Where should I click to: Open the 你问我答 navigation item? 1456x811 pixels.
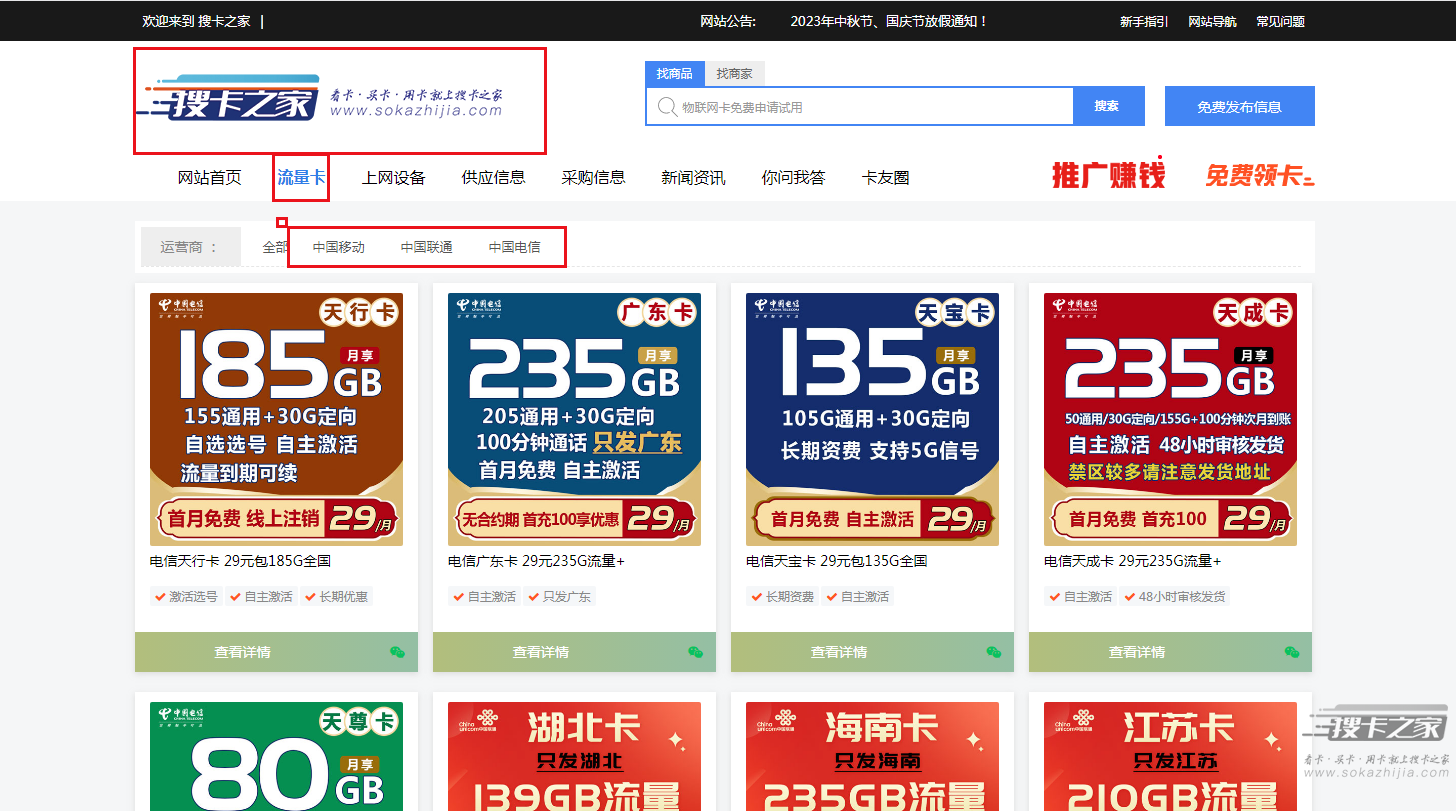[x=794, y=178]
